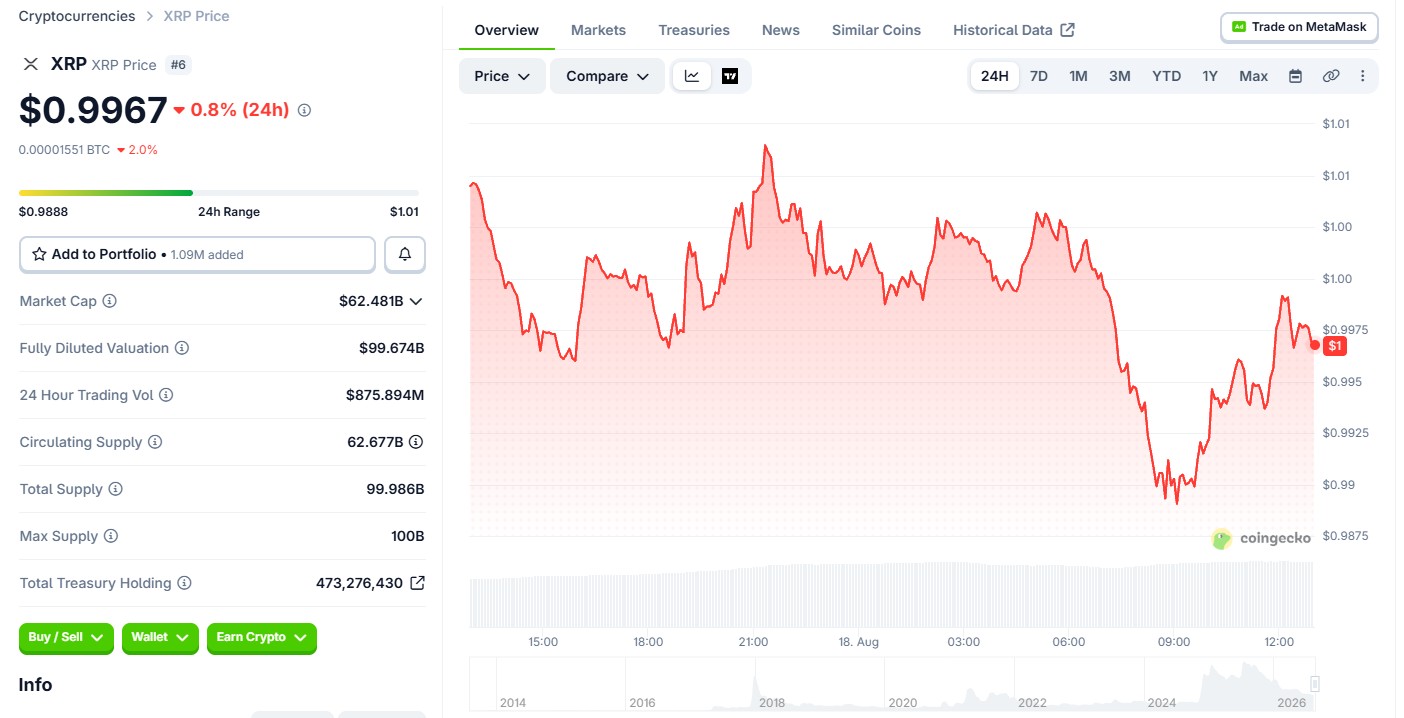Viewport: 1404px width, 718px height.
Task: Switch to line chart view icon
Action: coord(692,76)
